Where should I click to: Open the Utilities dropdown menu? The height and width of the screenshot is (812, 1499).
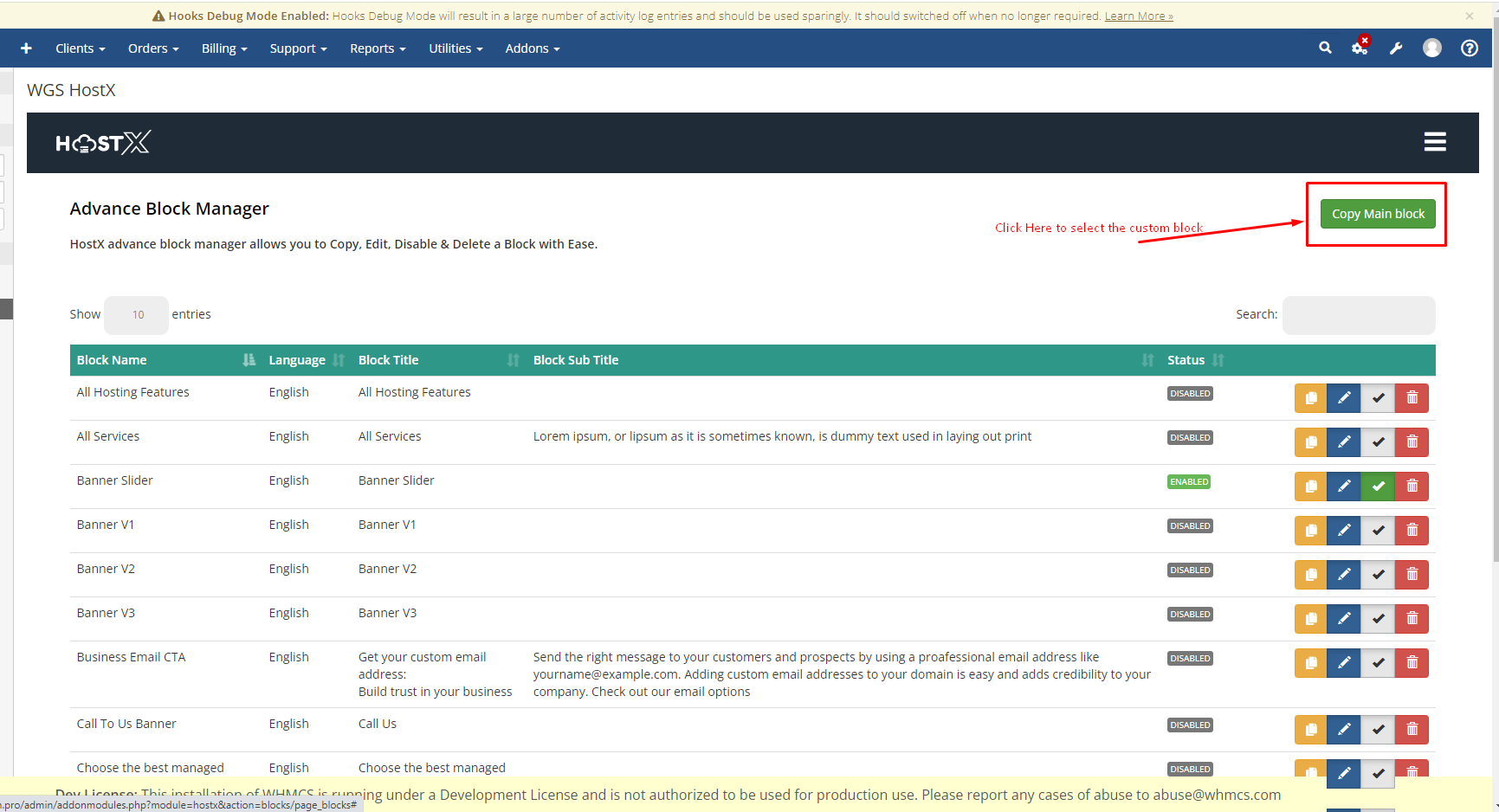tap(456, 48)
